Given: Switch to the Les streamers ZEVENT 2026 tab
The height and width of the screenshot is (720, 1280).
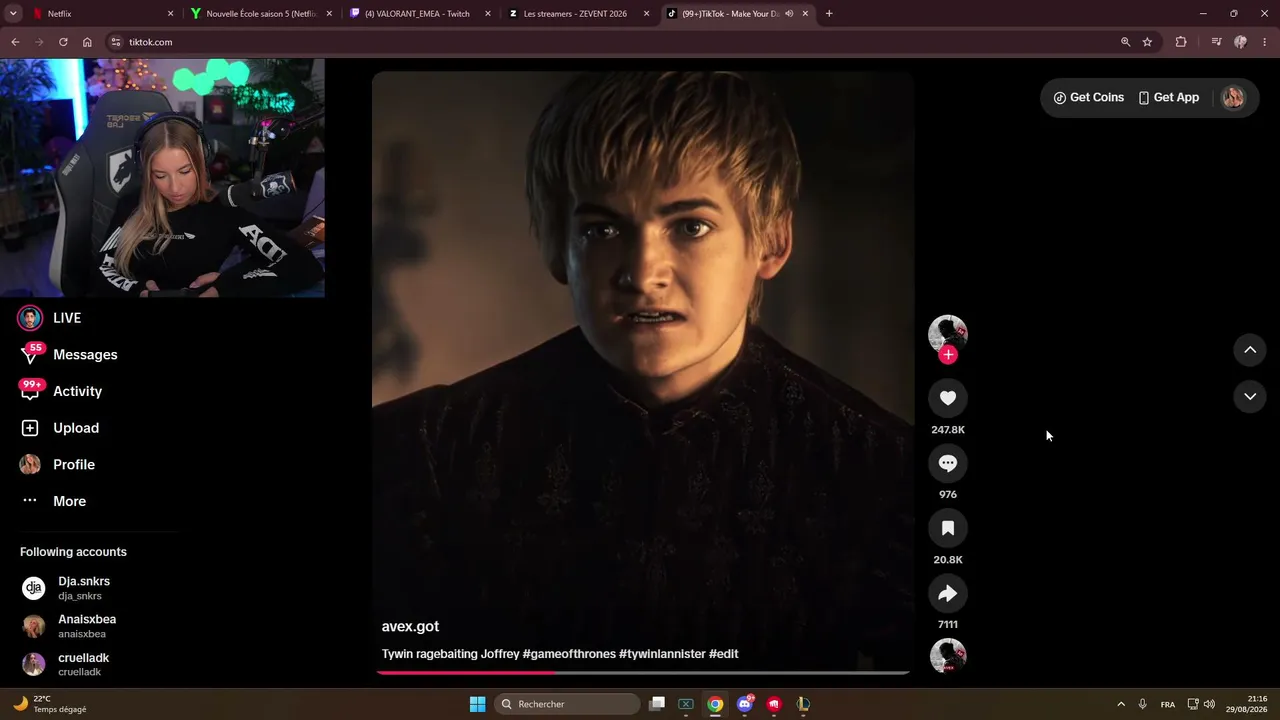Looking at the screenshot, I should pos(579,14).
